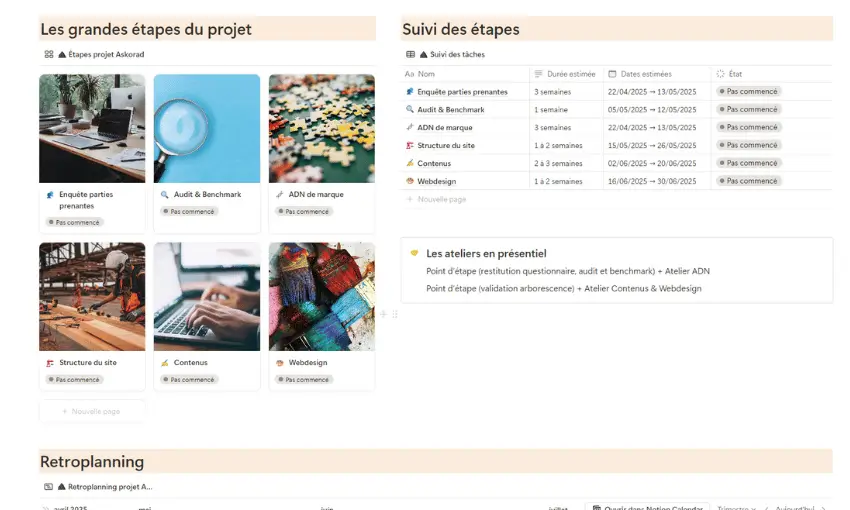Open the Enquête parties prenantes page from the table

point(462,92)
